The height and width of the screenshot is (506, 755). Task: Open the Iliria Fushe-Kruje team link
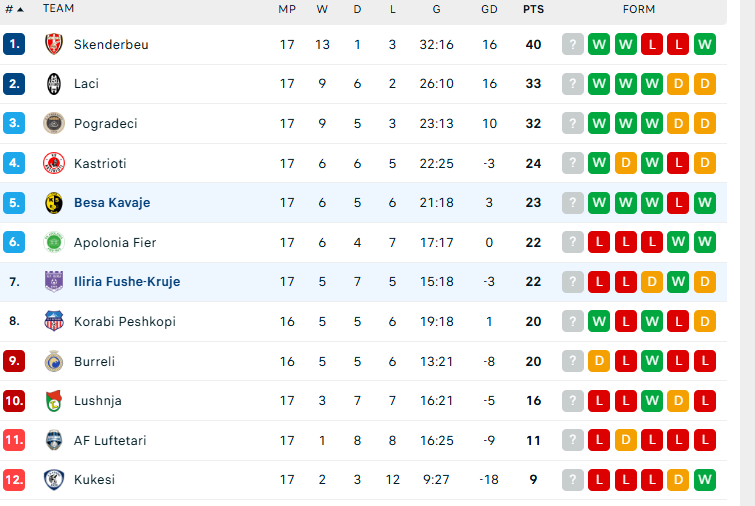coord(127,282)
